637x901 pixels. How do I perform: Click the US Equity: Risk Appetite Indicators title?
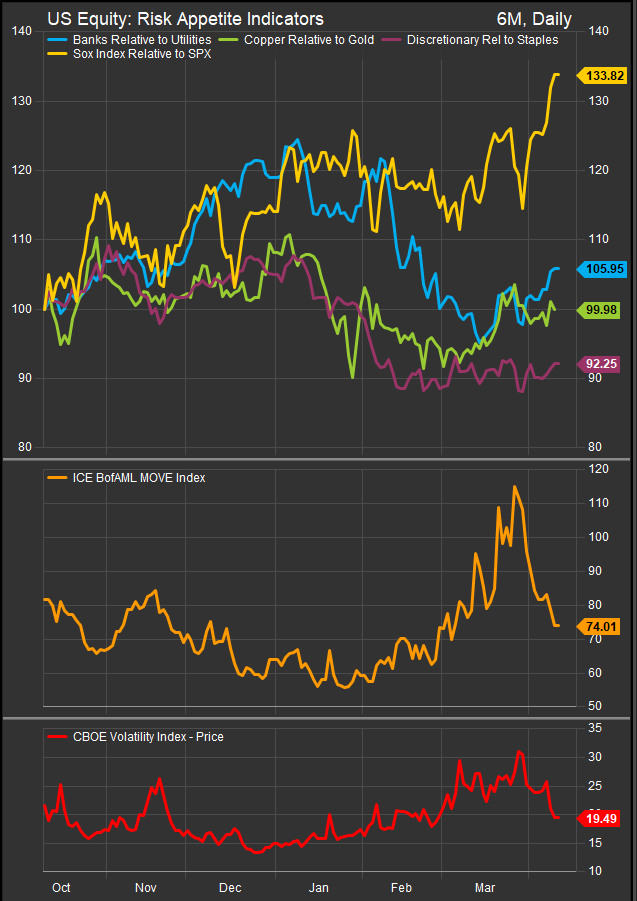[185, 18]
